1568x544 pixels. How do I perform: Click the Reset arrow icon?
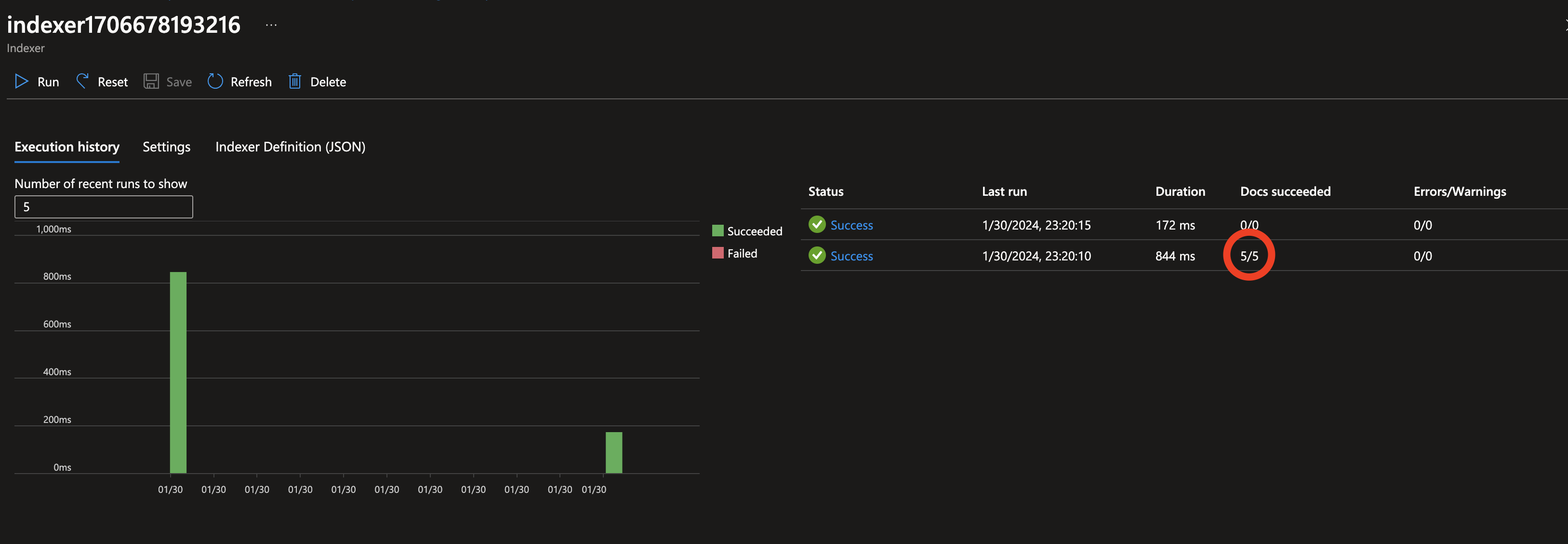(x=82, y=82)
